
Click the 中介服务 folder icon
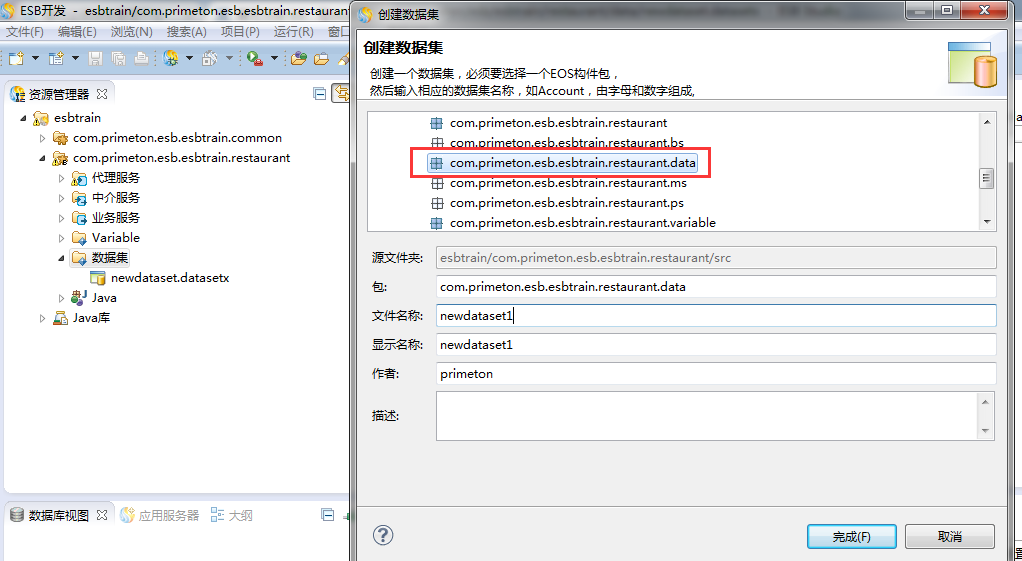point(79,198)
